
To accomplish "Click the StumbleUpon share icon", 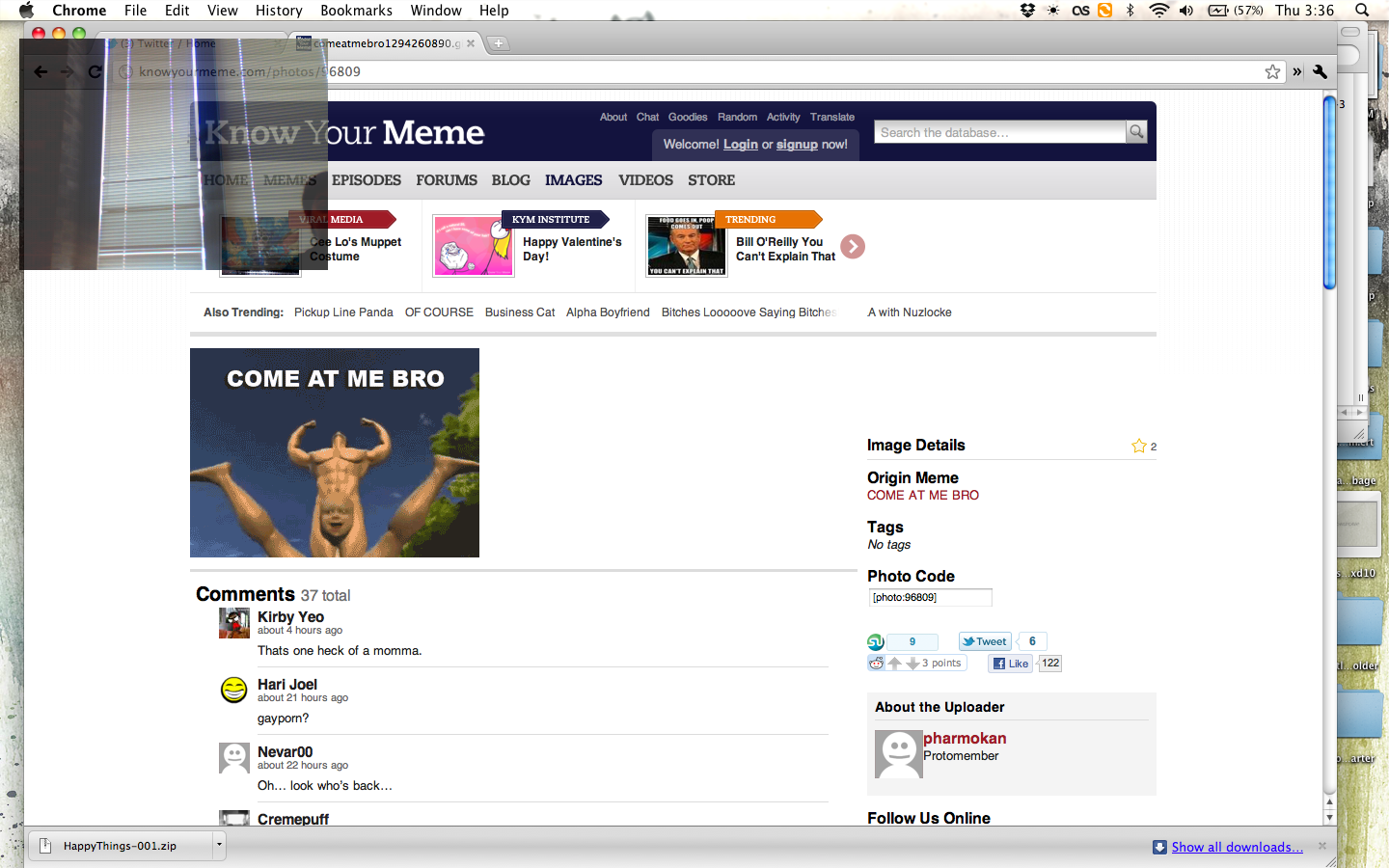I will coord(876,642).
